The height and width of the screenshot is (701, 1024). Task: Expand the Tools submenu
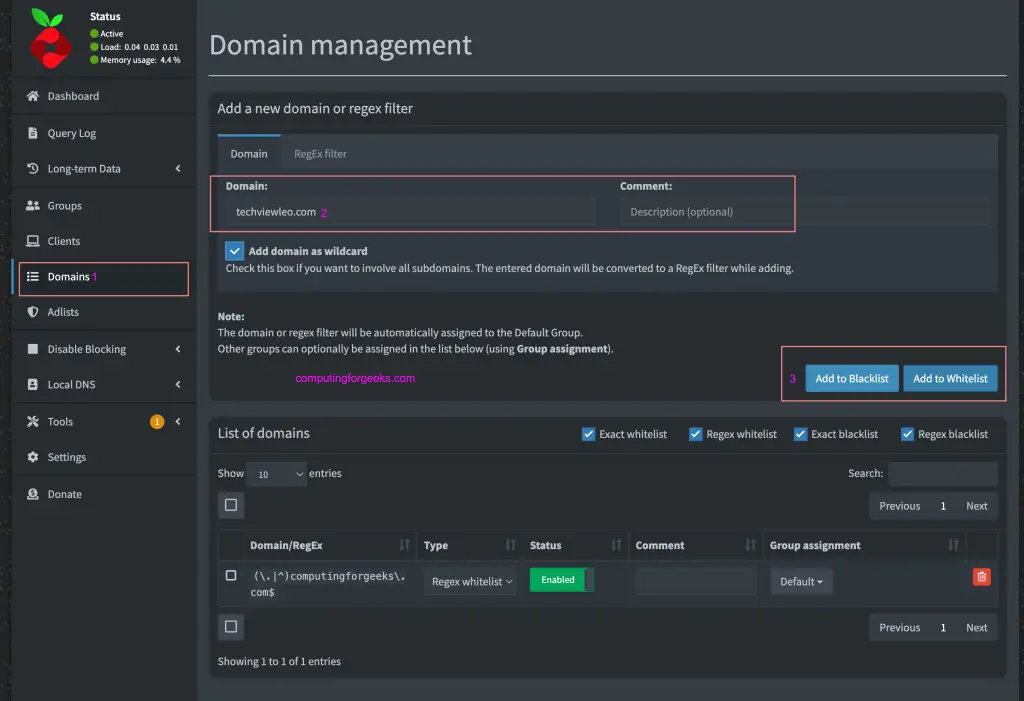click(x=178, y=421)
